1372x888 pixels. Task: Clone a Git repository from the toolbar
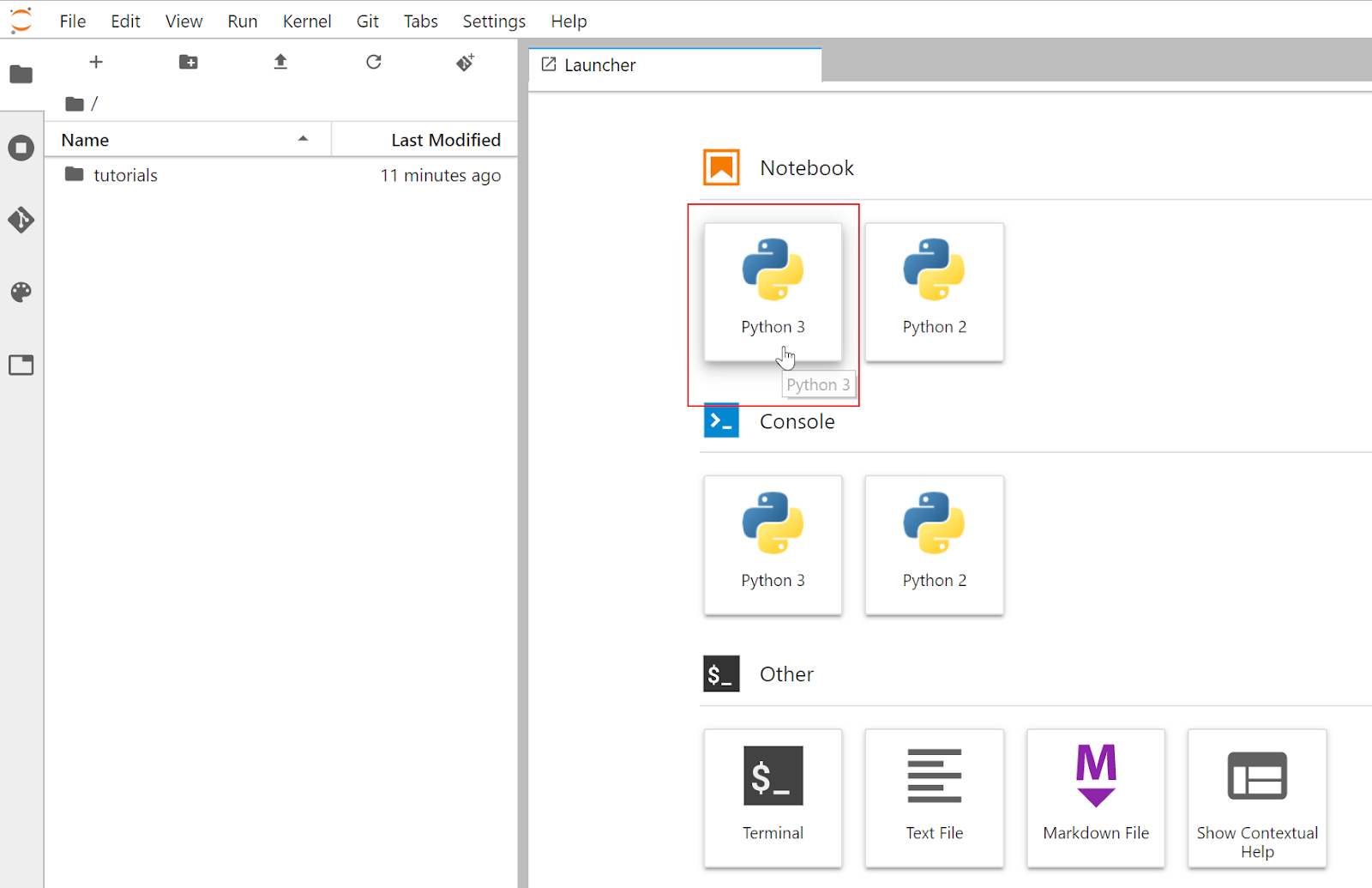(x=465, y=62)
